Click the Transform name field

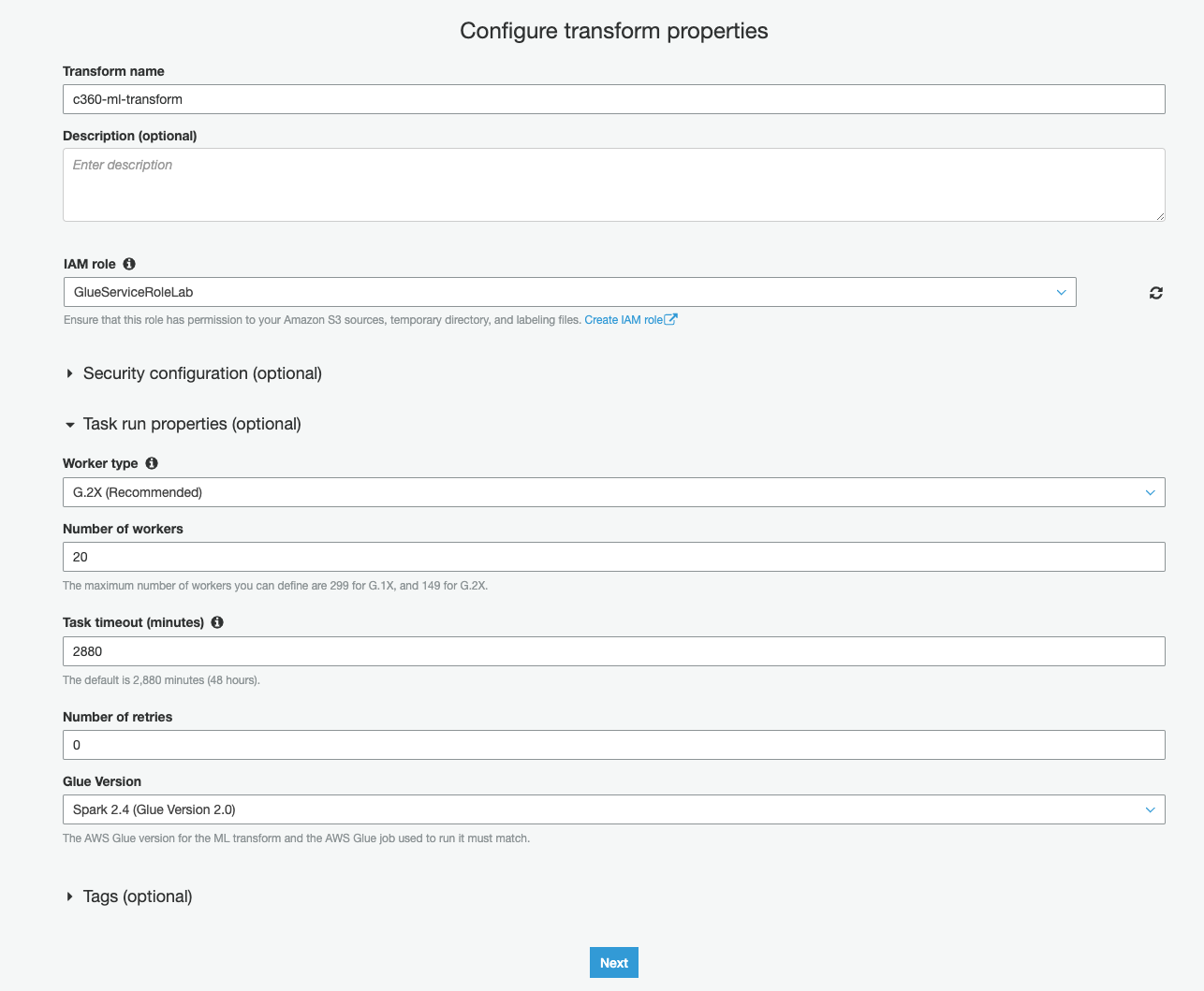coord(613,99)
